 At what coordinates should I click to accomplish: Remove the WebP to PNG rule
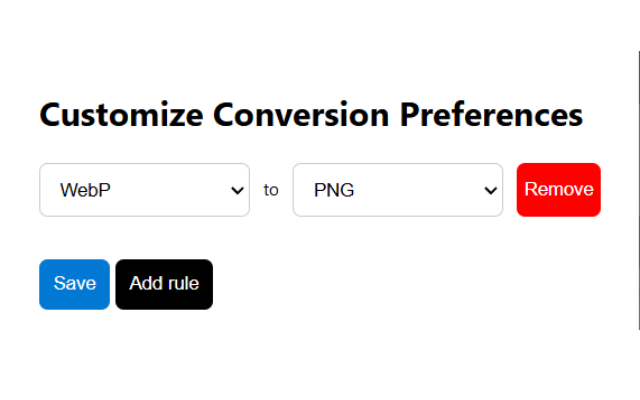click(558, 190)
